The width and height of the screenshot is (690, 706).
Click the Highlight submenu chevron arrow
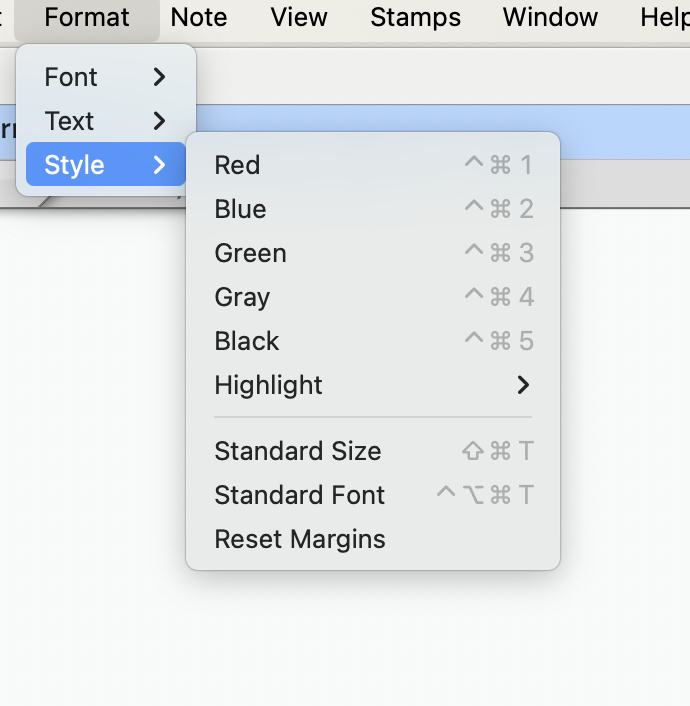click(523, 385)
